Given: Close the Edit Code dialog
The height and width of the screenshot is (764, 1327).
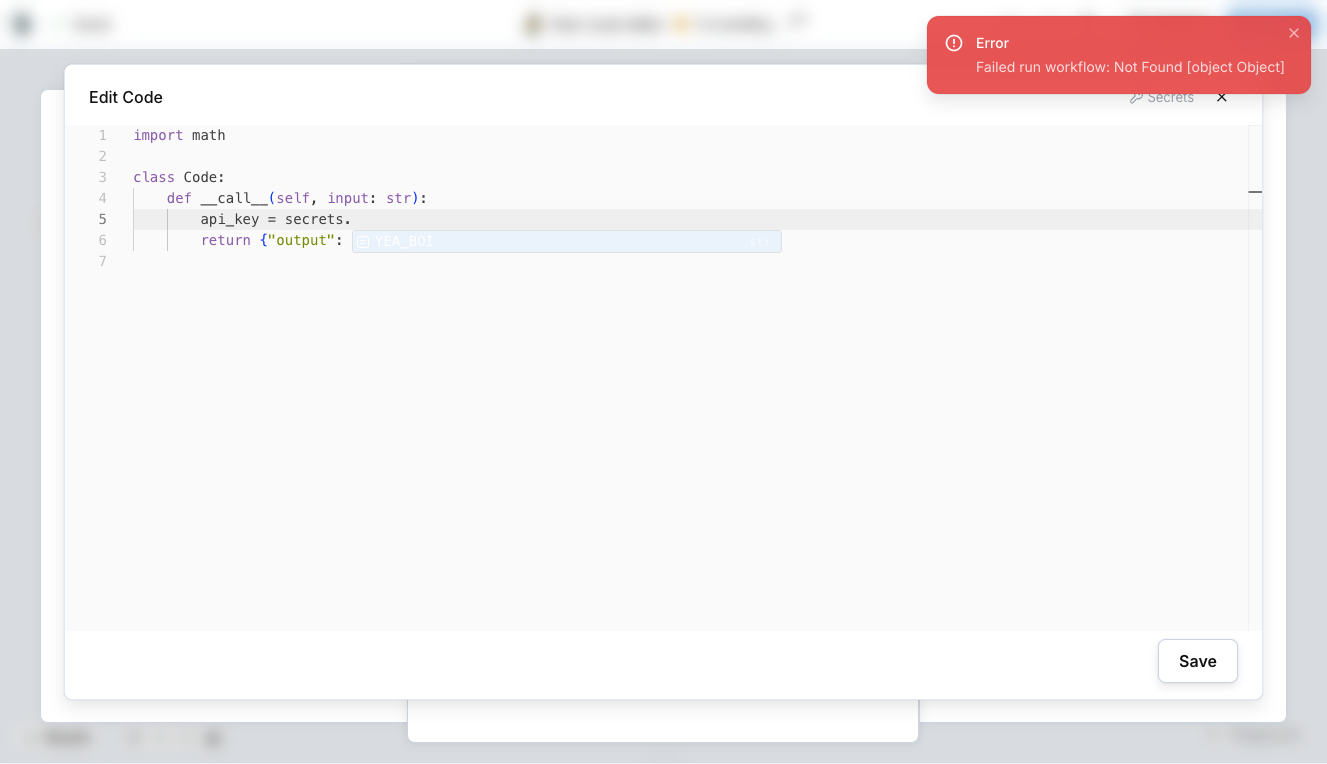Looking at the screenshot, I should coord(1221,97).
